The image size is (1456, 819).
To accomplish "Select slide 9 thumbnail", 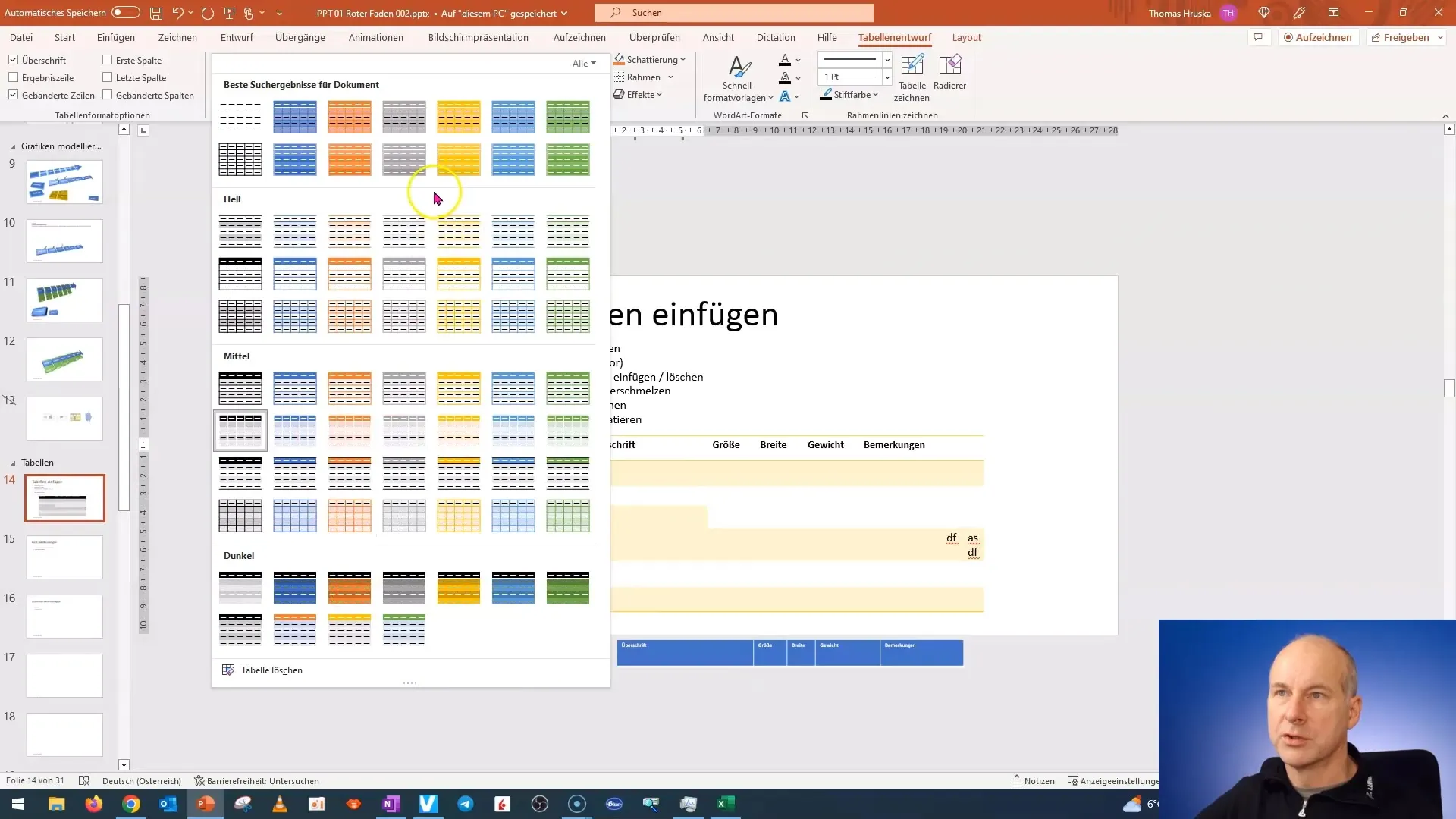I will pyautogui.click(x=64, y=182).
